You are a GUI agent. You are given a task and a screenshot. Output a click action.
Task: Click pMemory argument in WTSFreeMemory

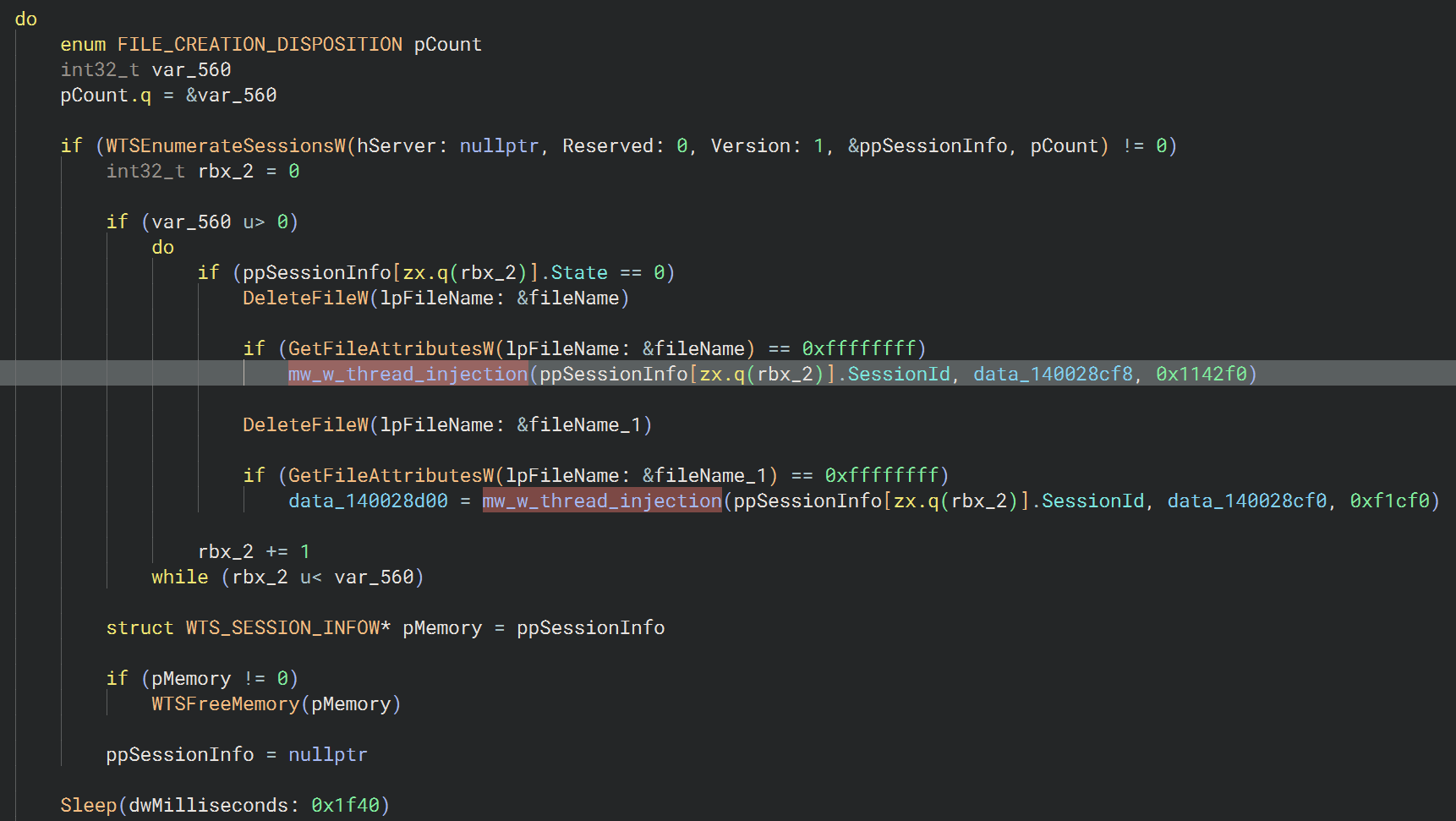(x=351, y=703)
